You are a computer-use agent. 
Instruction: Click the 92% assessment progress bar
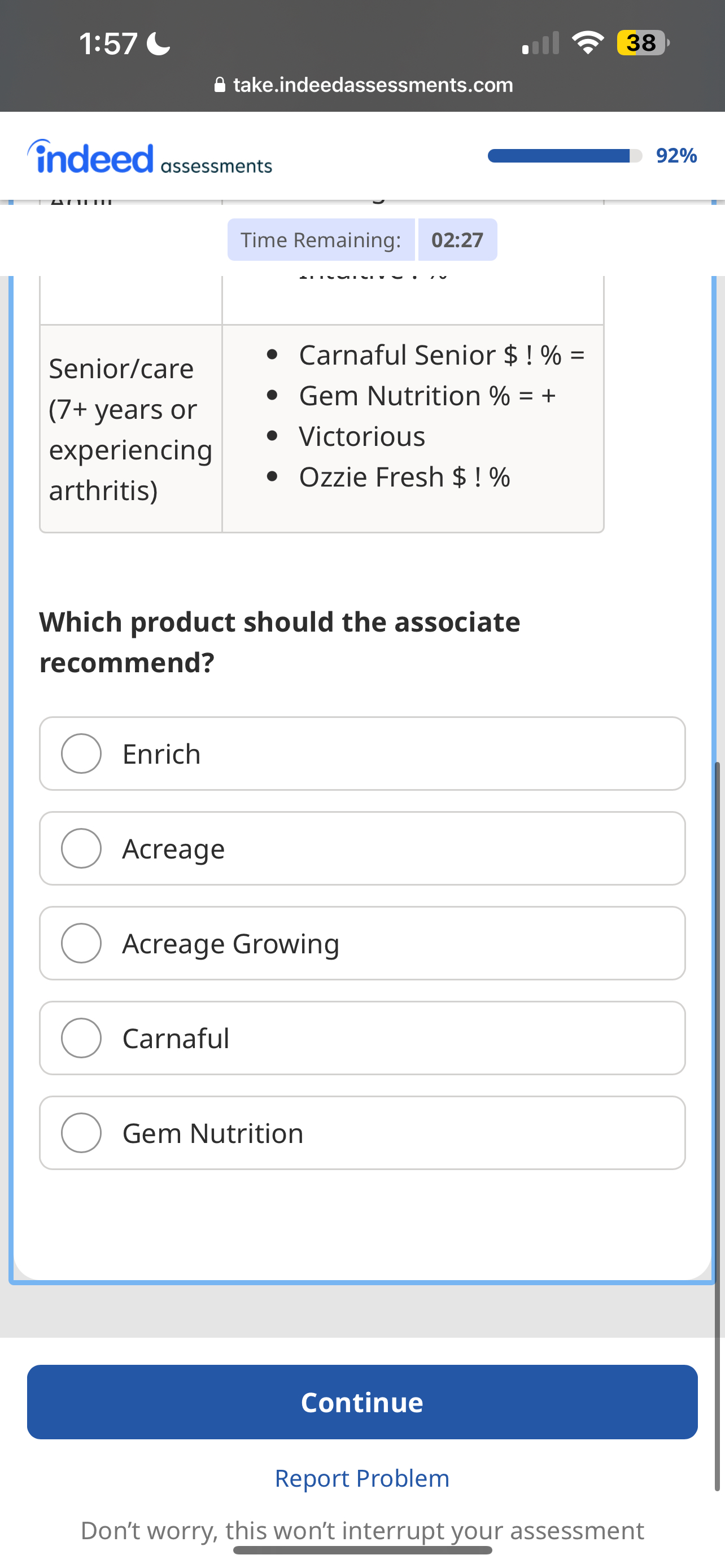pos(564,156)
